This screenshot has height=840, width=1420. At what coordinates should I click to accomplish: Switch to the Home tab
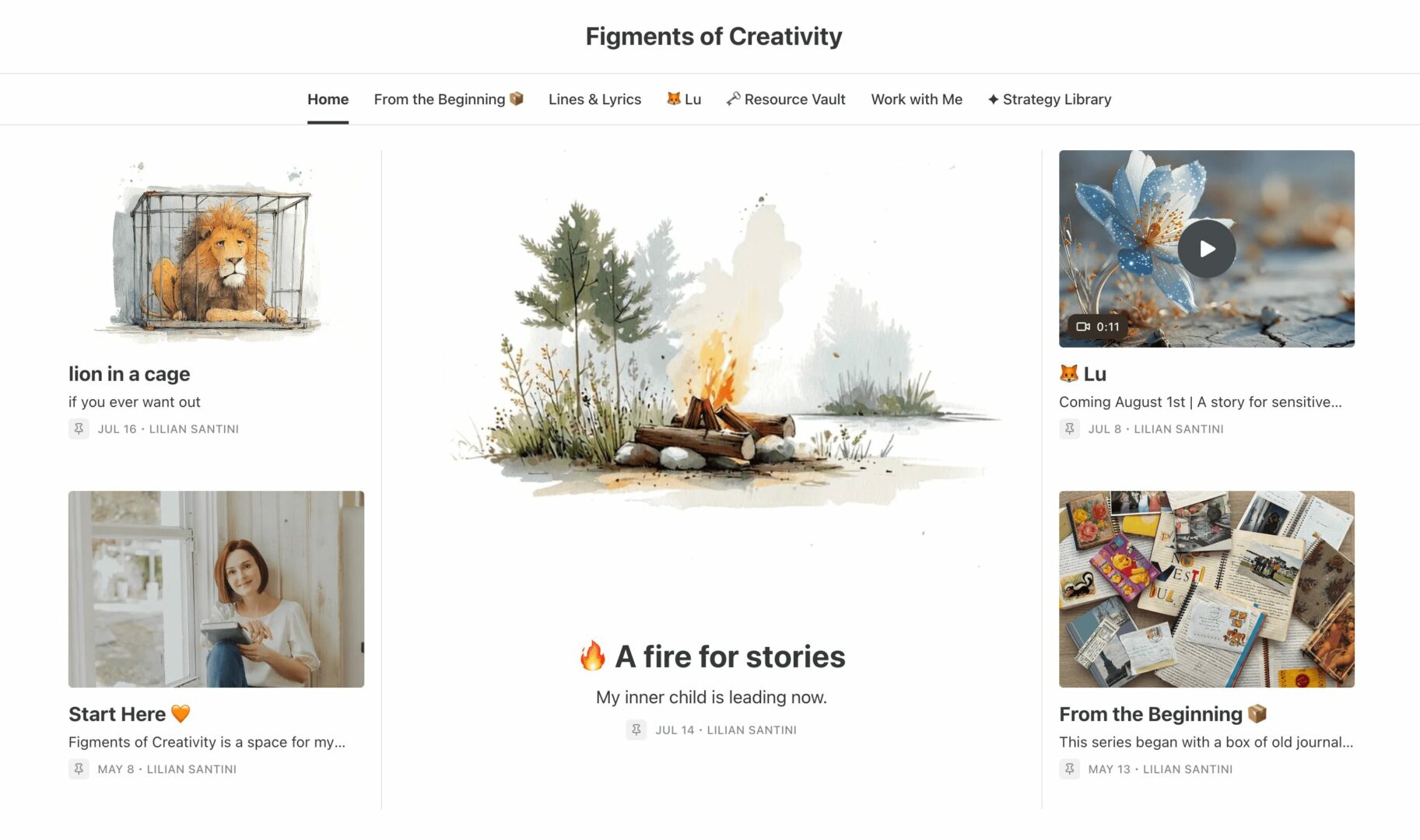point(328,100)
